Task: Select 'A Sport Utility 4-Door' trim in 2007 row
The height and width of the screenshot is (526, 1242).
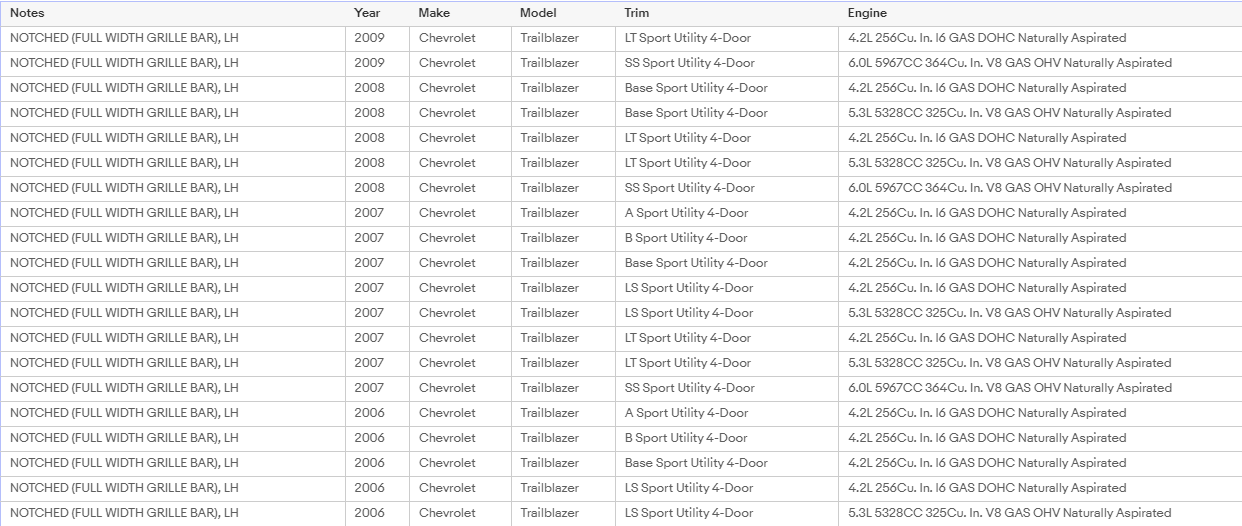Action: click(x=686, y=213)
